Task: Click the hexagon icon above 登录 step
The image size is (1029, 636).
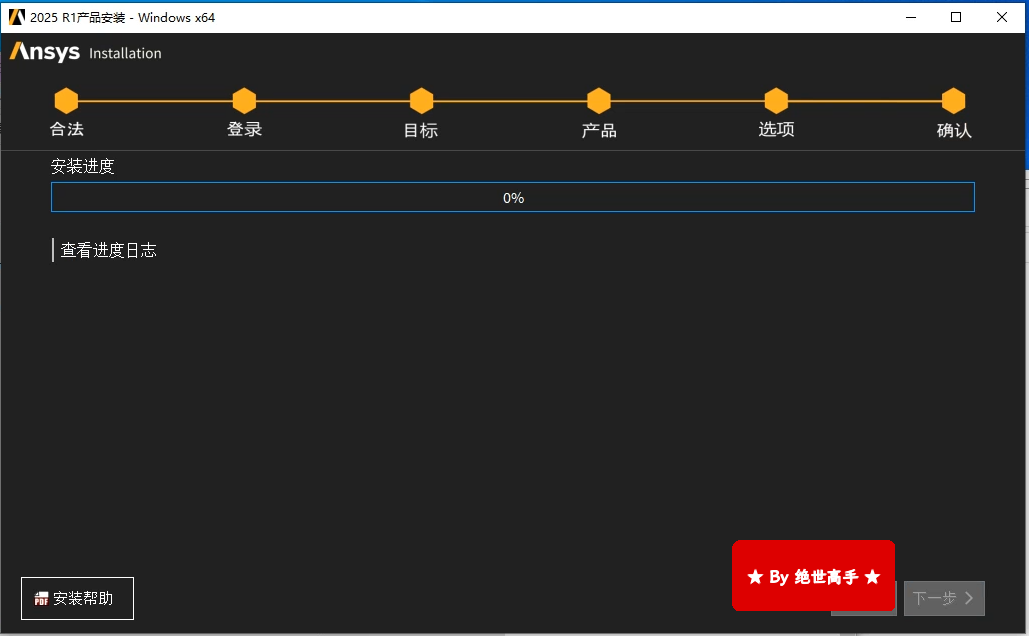Action: [x=244, y=101]
